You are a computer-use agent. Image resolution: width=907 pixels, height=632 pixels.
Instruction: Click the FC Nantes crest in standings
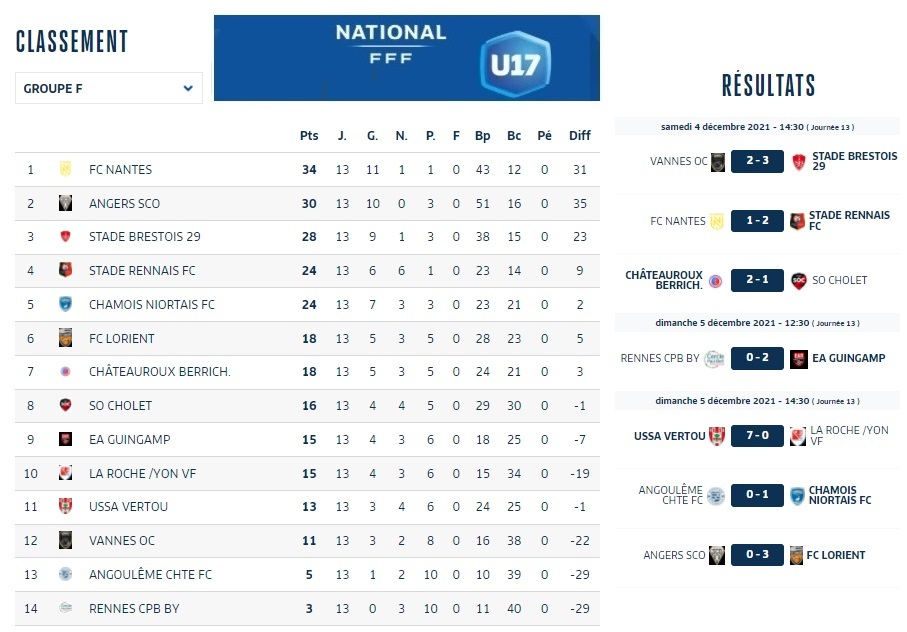[65, 169]
